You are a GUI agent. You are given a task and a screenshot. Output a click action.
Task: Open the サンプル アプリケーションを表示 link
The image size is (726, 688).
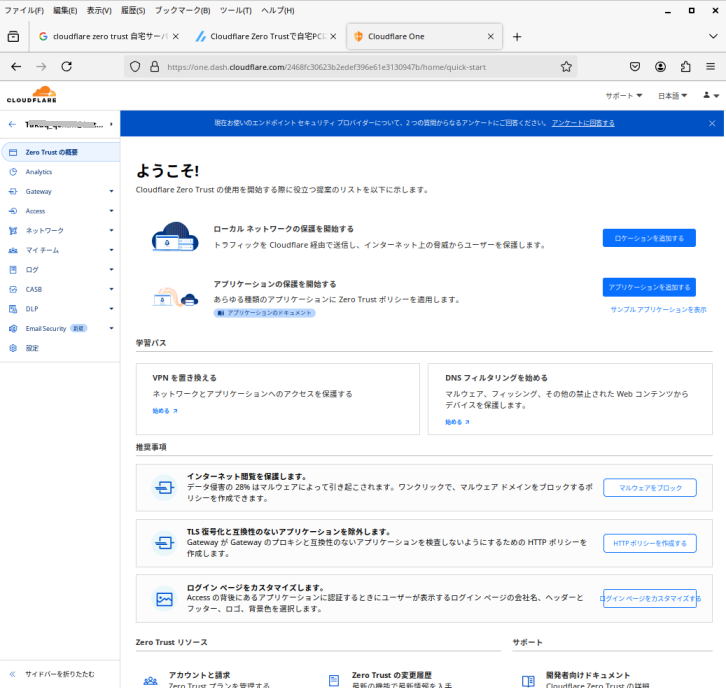click(658, 309)
